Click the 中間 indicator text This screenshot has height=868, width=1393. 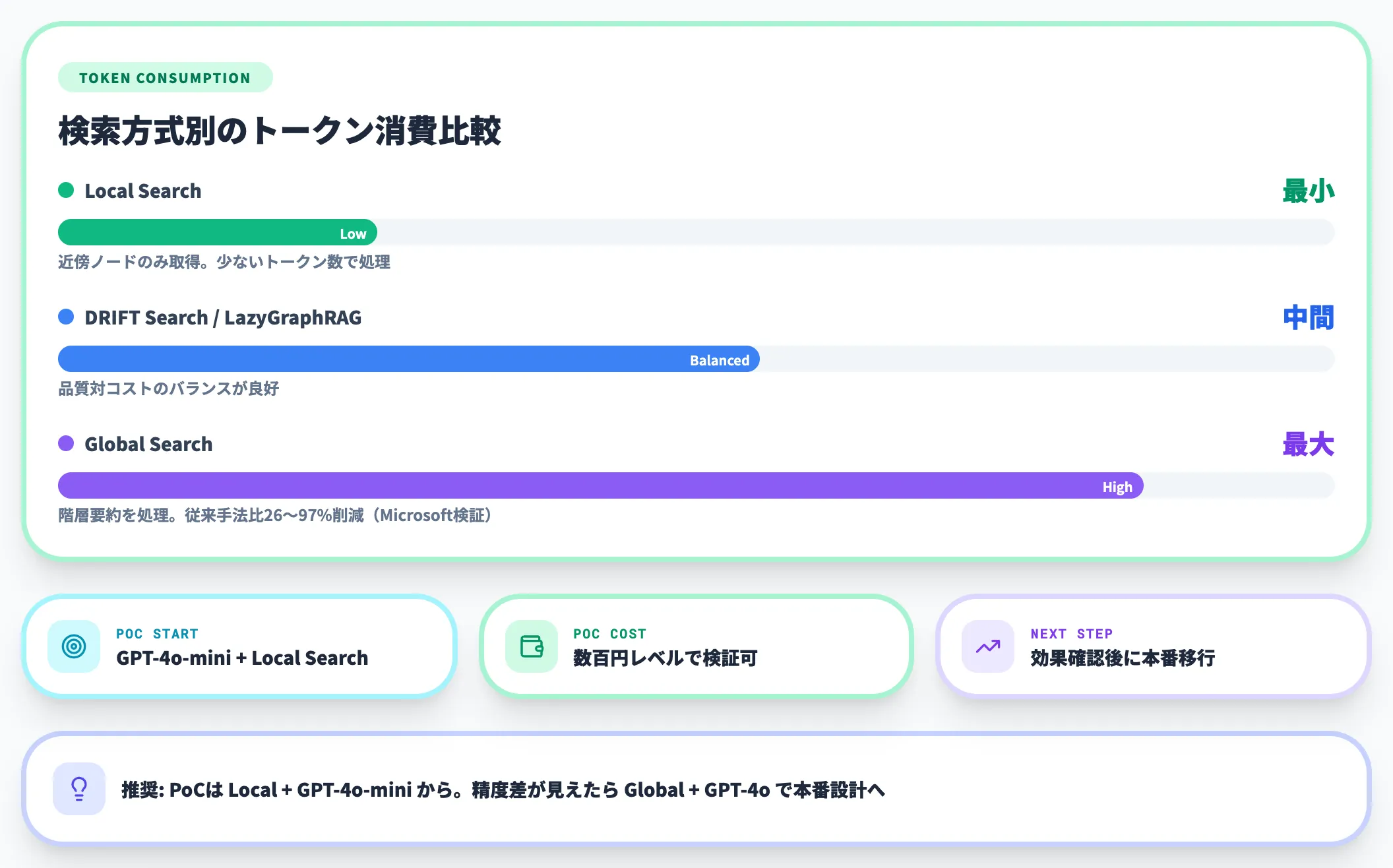pyautogui.click(x=1309, y=318)
